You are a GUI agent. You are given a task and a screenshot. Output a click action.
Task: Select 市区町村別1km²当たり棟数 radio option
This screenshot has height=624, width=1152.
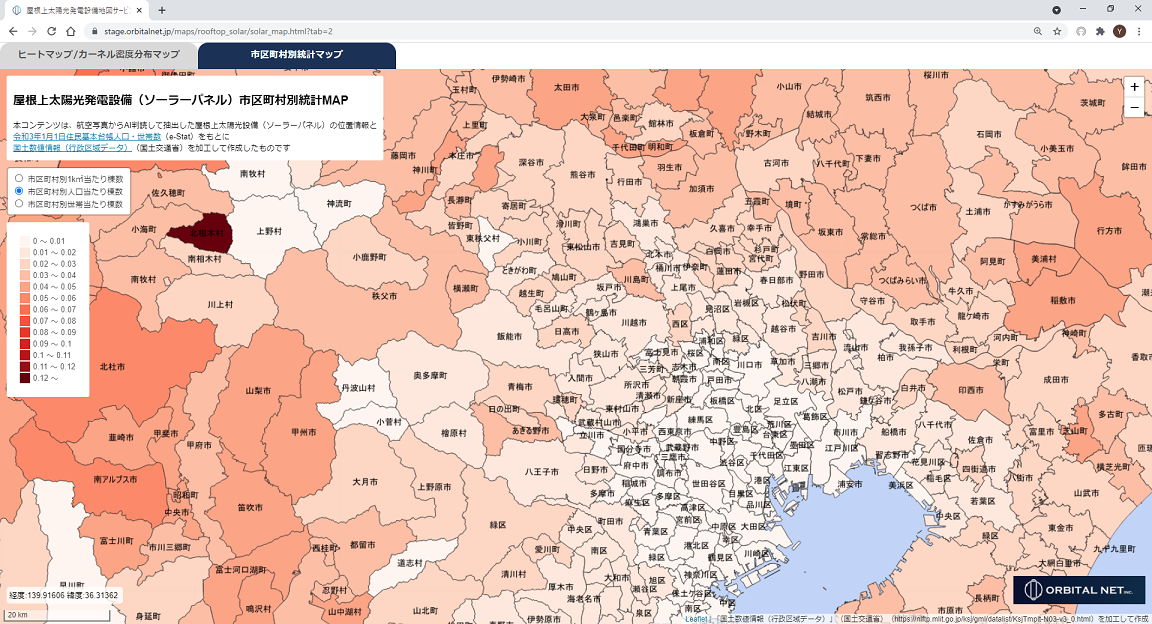[19, 178]
